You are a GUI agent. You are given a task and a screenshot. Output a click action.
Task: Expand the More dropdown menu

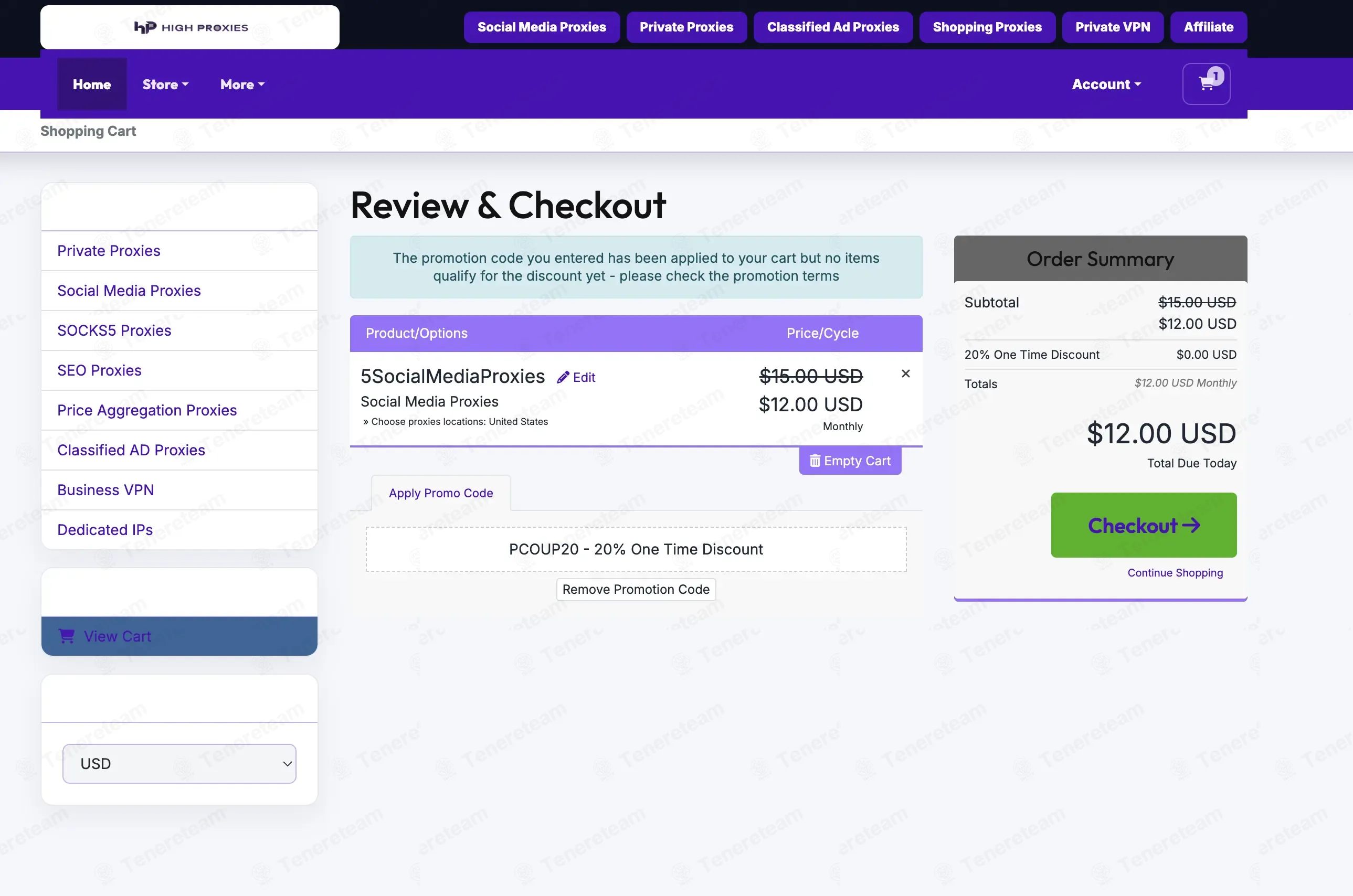point(242,84)
